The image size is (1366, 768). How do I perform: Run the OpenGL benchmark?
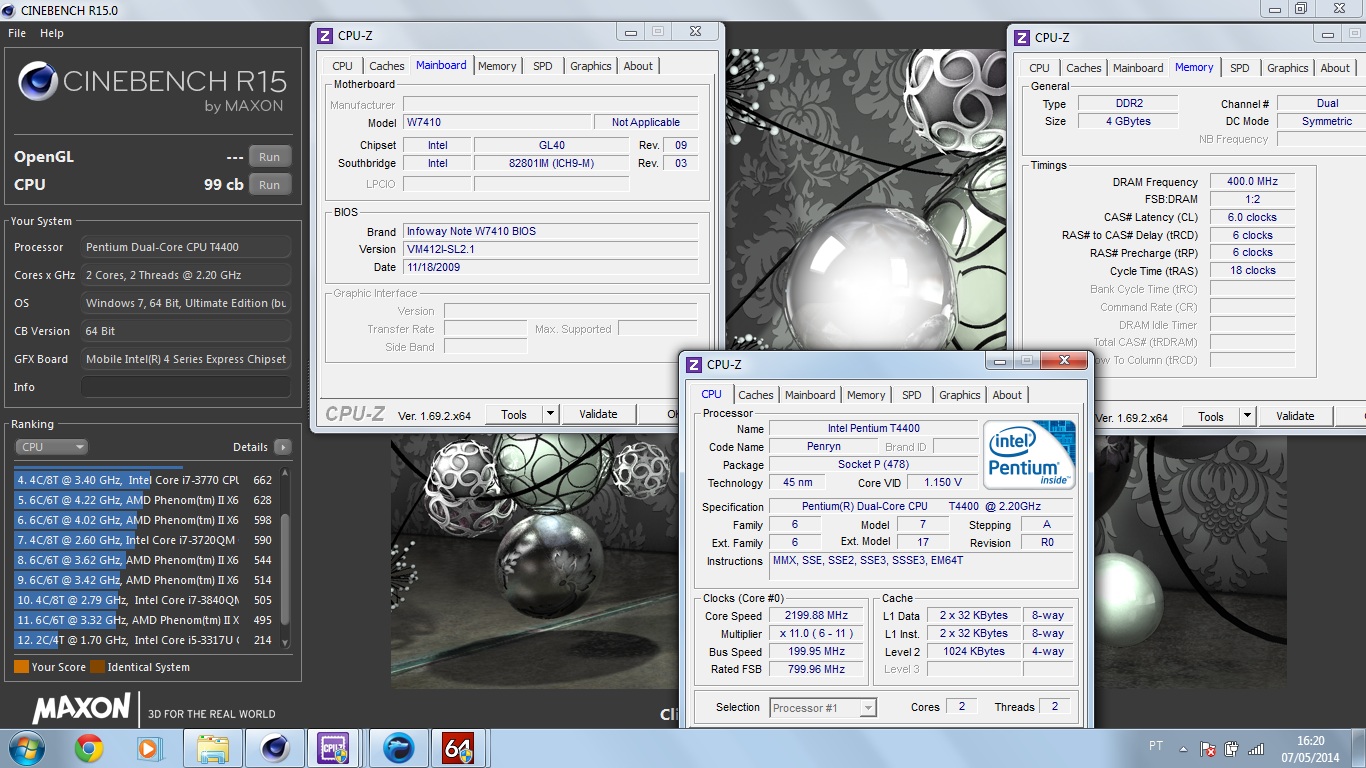pos(270,157)
